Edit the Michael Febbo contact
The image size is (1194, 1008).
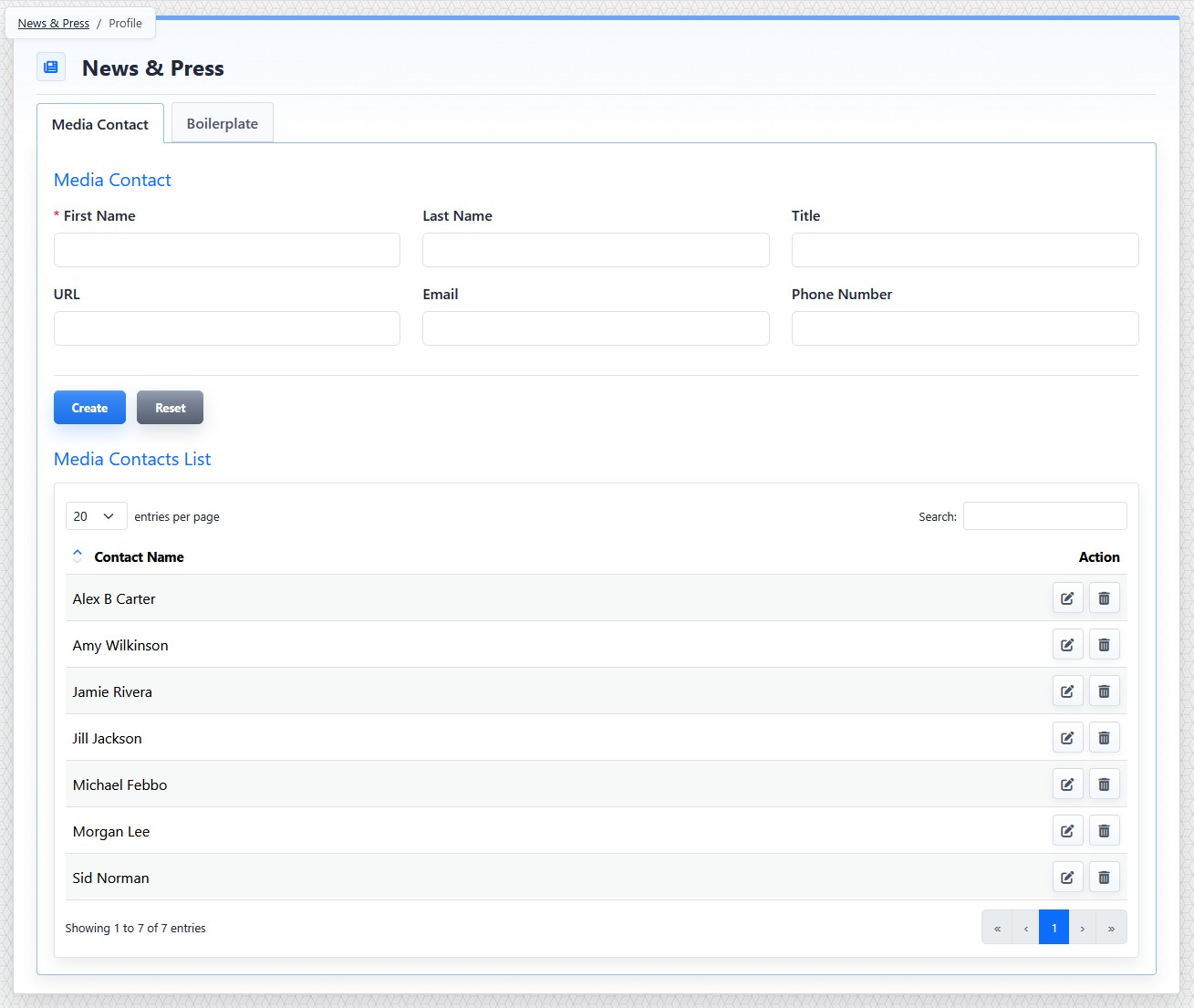pos(1067,785)
